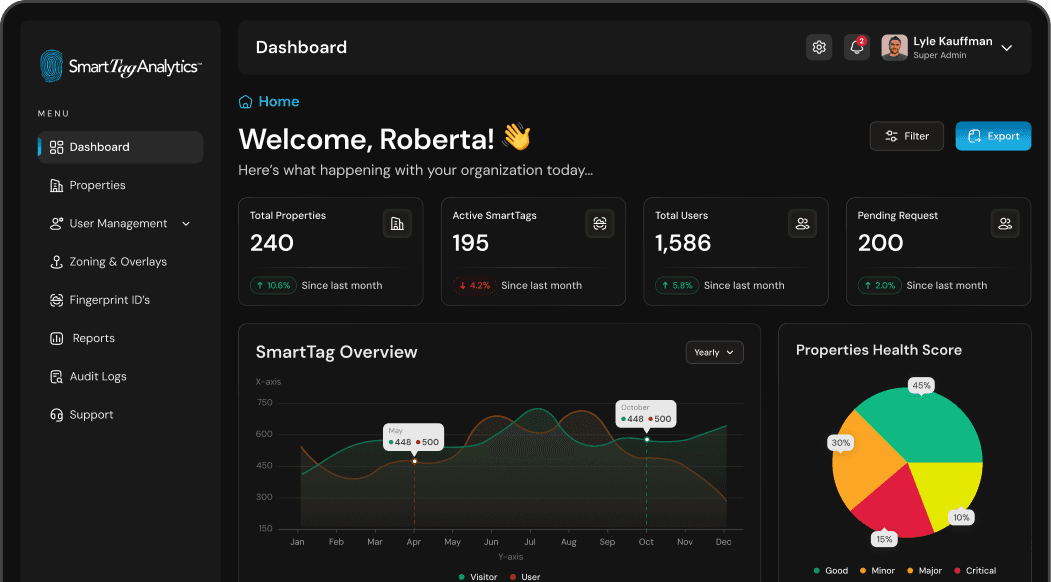
Task: Open the Reports section
Action: coord(91,338)
